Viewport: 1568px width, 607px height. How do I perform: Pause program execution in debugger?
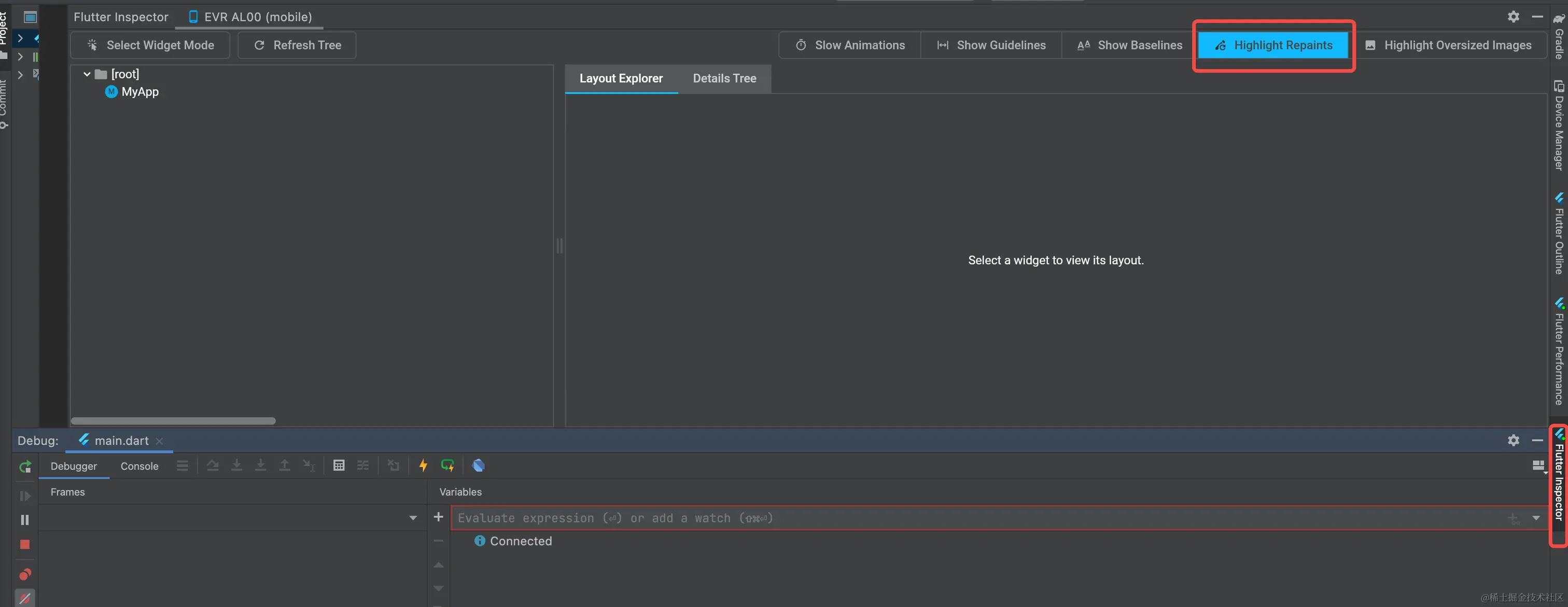click(25, 520)
